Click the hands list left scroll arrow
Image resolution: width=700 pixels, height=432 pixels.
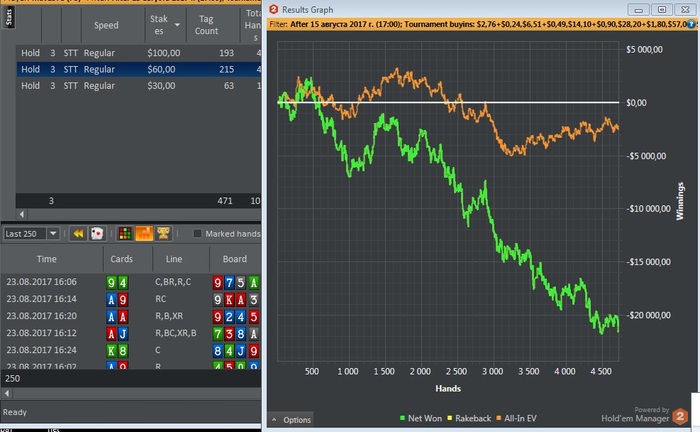click(6, 393)
